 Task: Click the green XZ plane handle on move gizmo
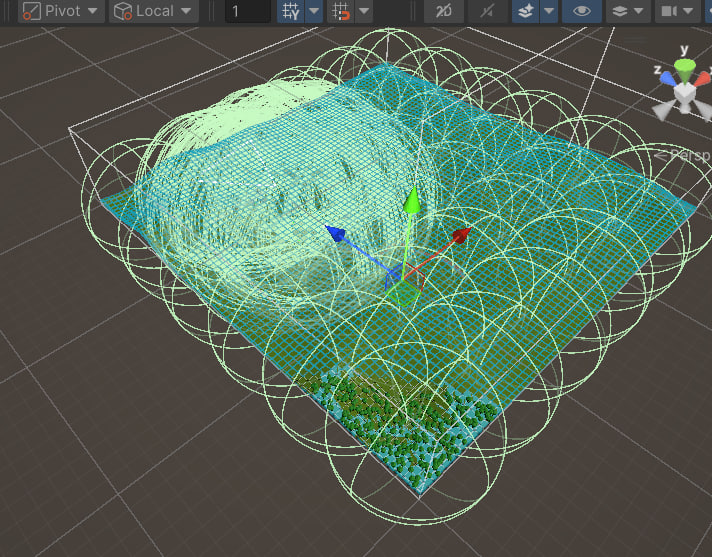[402, 293]
